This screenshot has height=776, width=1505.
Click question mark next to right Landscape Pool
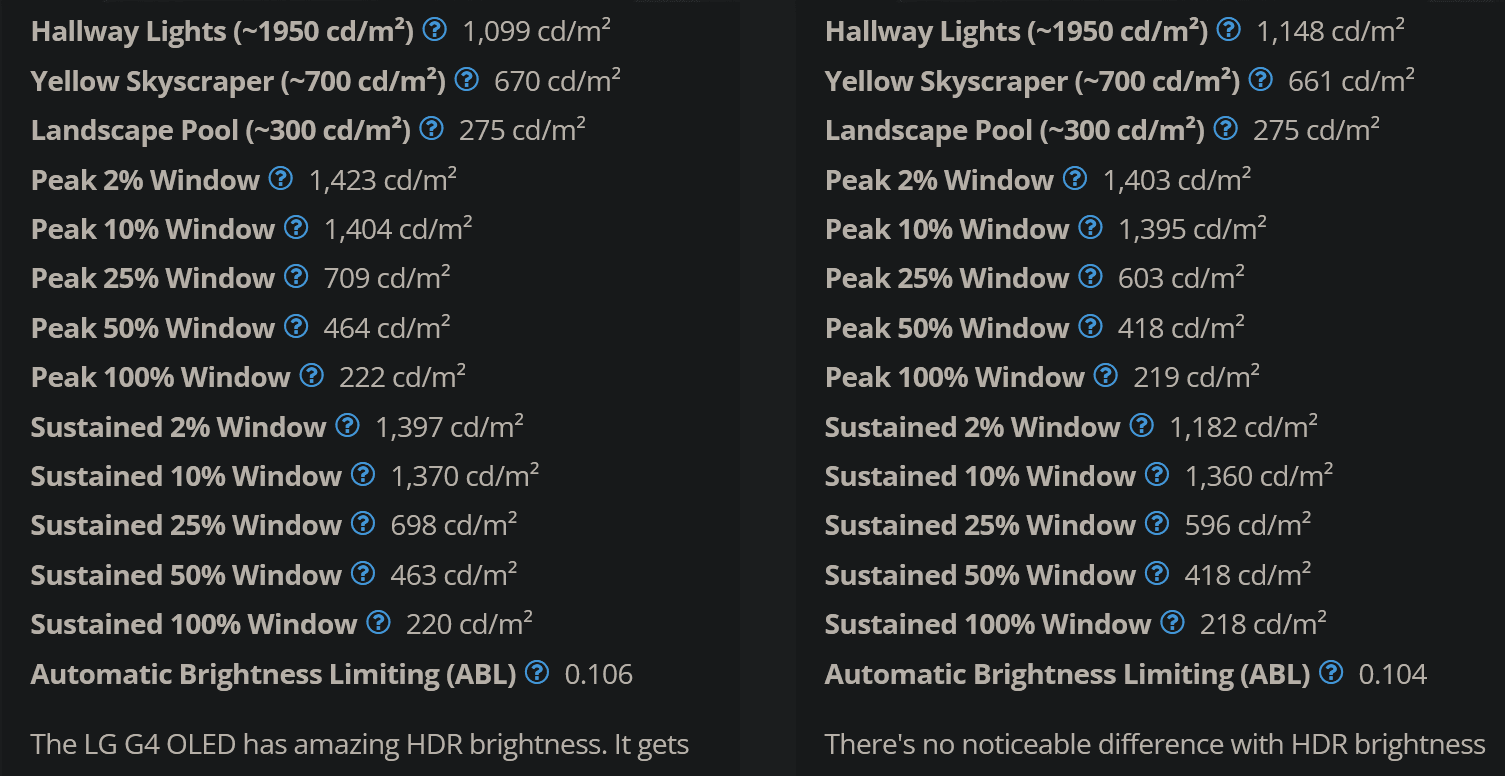pos(1225,129)
